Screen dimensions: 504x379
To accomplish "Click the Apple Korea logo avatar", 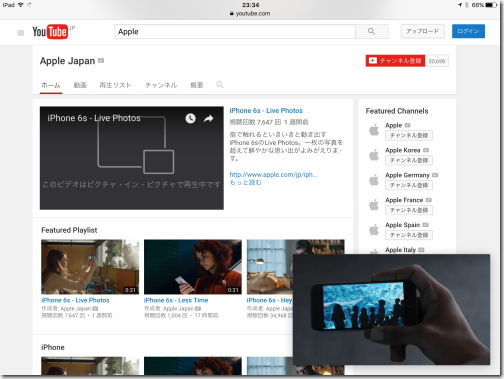I will pyautogui.click(x=374, y=155).
